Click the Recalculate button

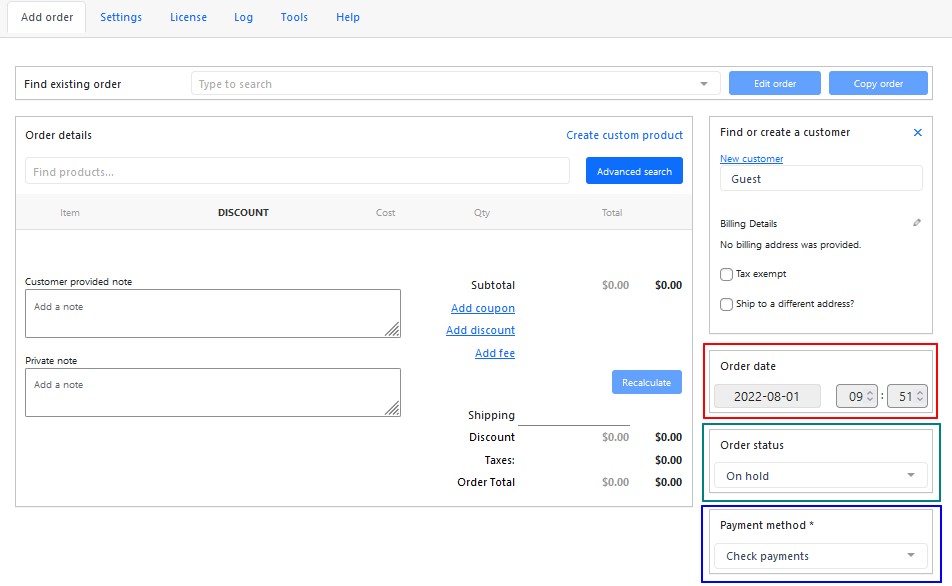tap(646, 383)
